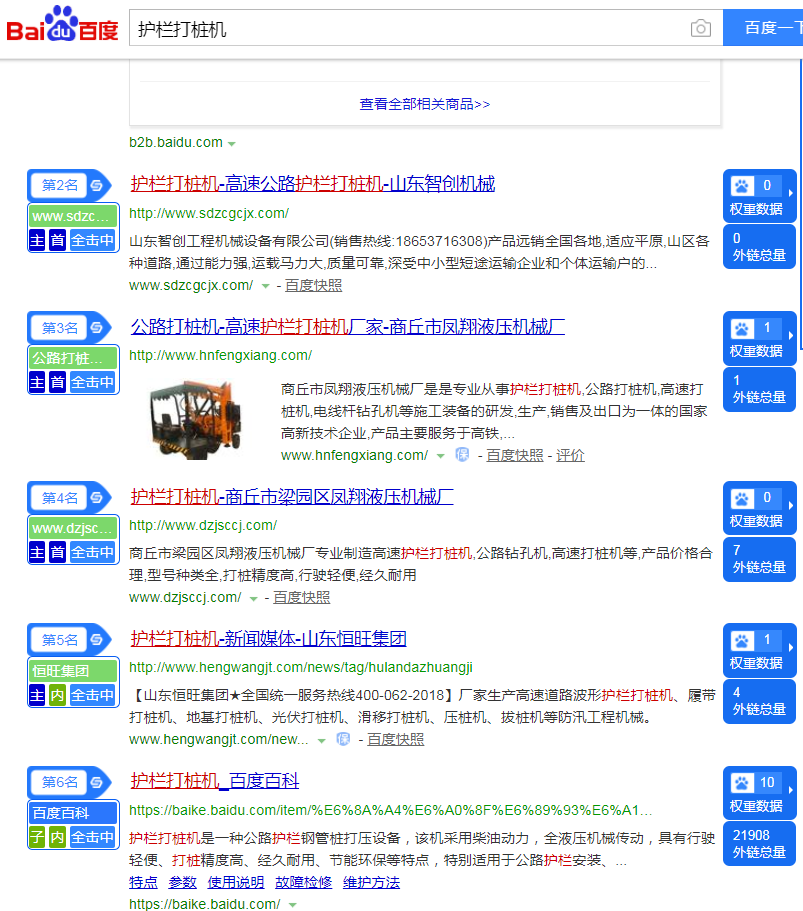The width and height of the screenshot is (803, 911).
Task: Expand dropdown arrow after www.hengwangjt.com/new...
Action: (321, 741)
